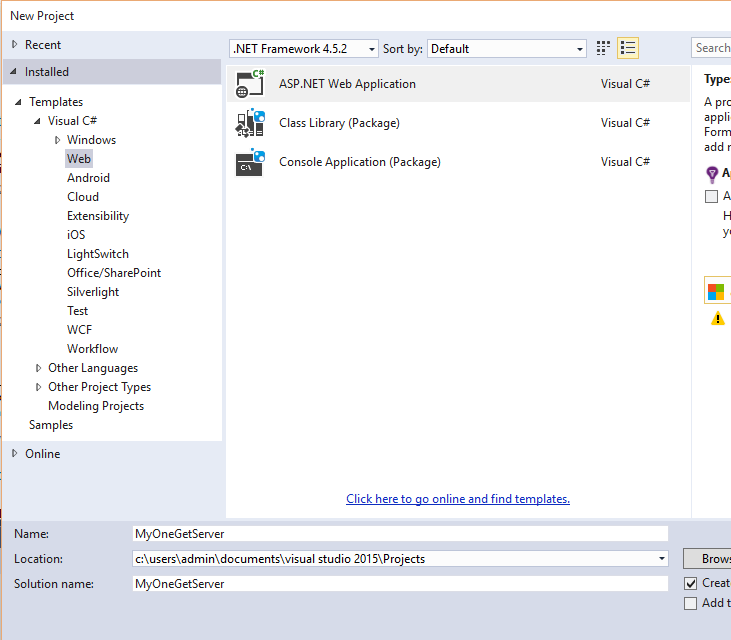Click the Recent header label
Image resolution: width=731 pixels, height=640 pixels.
pos(43,45)
